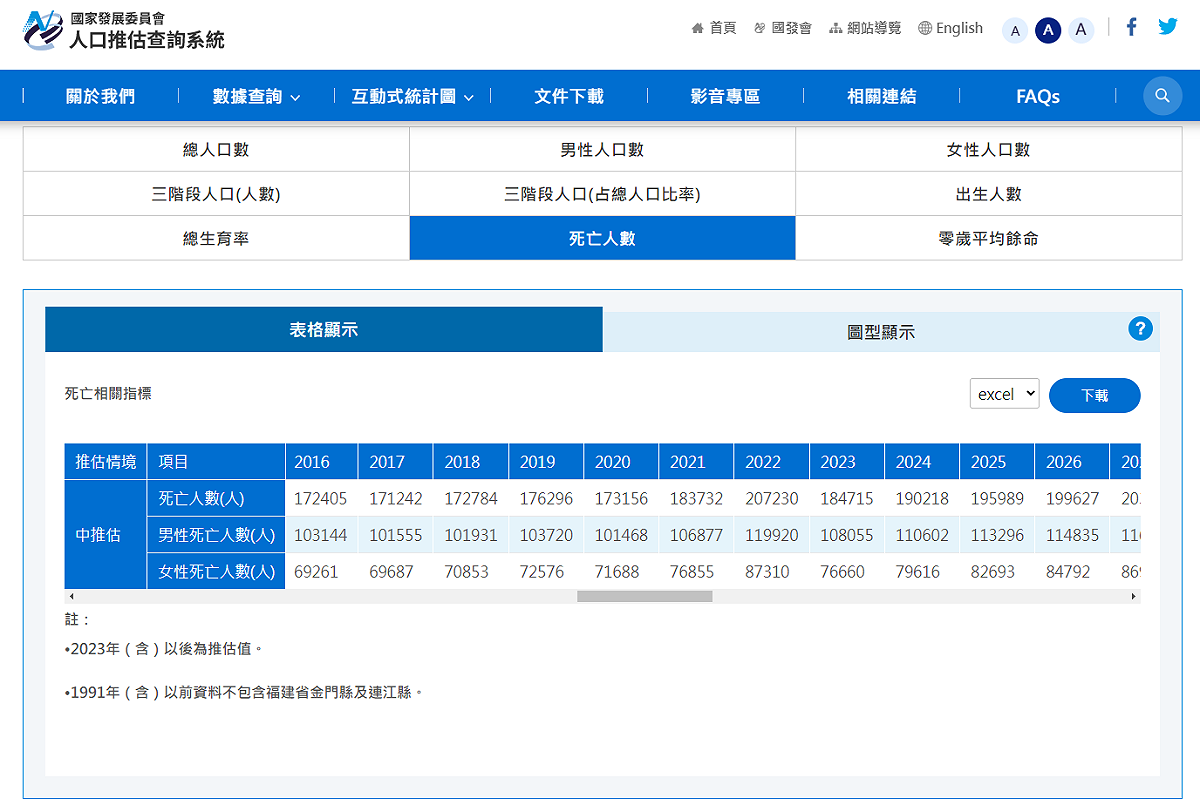The image size is (1200, 805).
Task: Select the medium font size A button
Action: click(1048, 30)
